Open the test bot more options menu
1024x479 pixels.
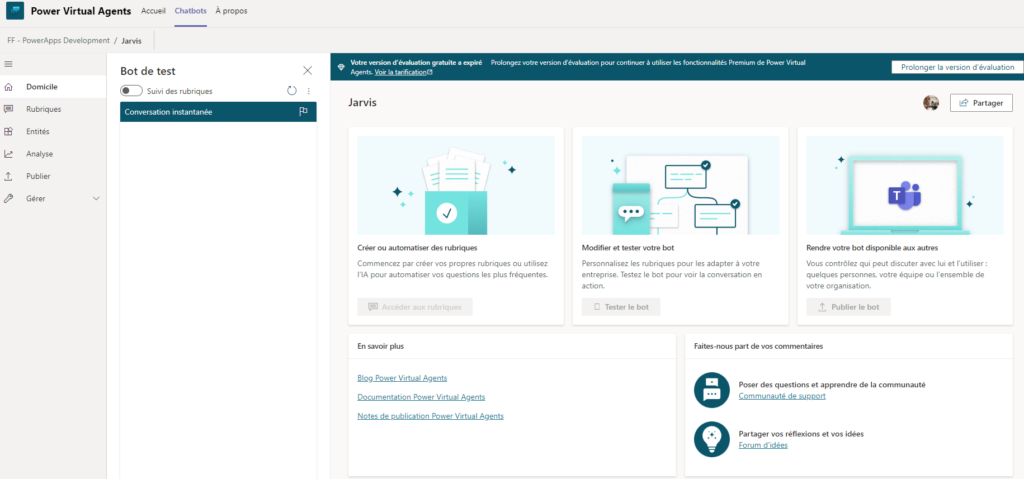click(x=308, y=91)
